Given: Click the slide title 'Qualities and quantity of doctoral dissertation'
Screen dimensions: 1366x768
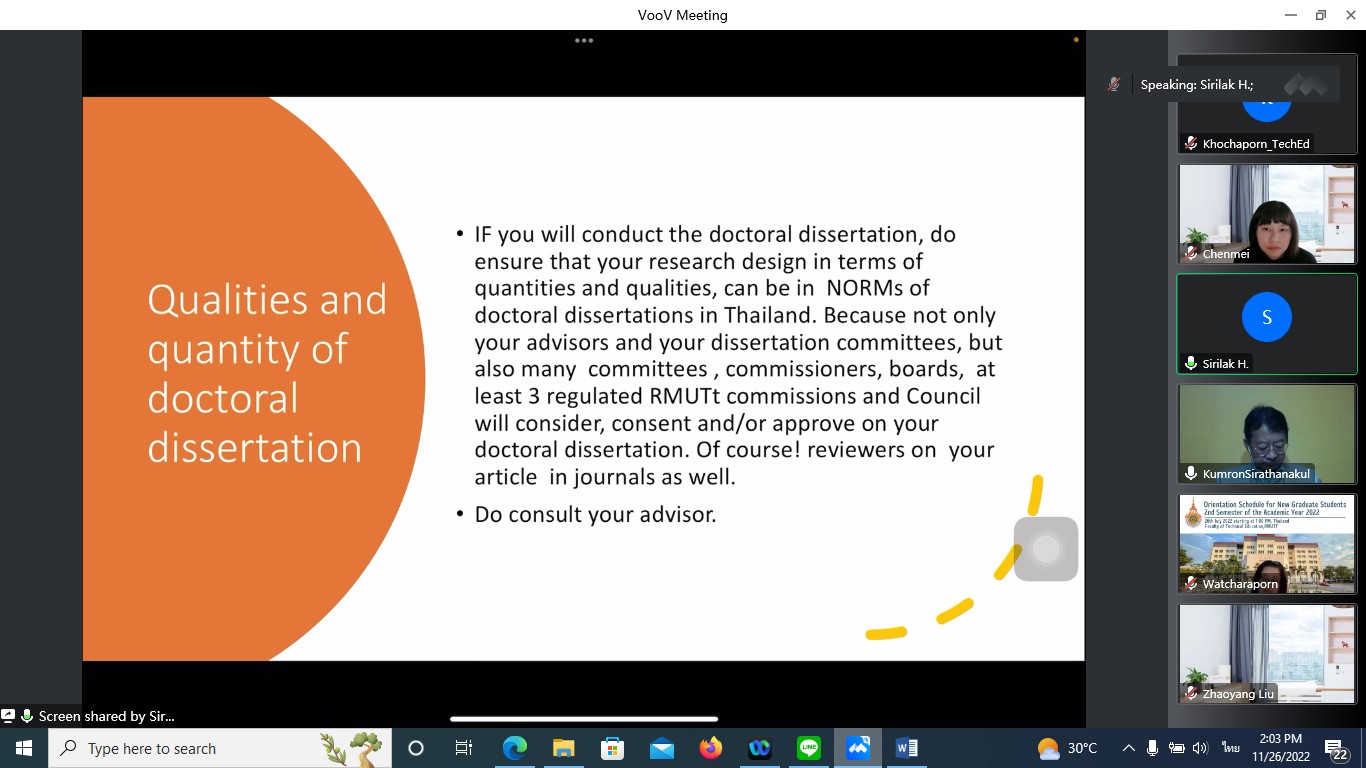Looking at the screenshot, I should (267, 373).
